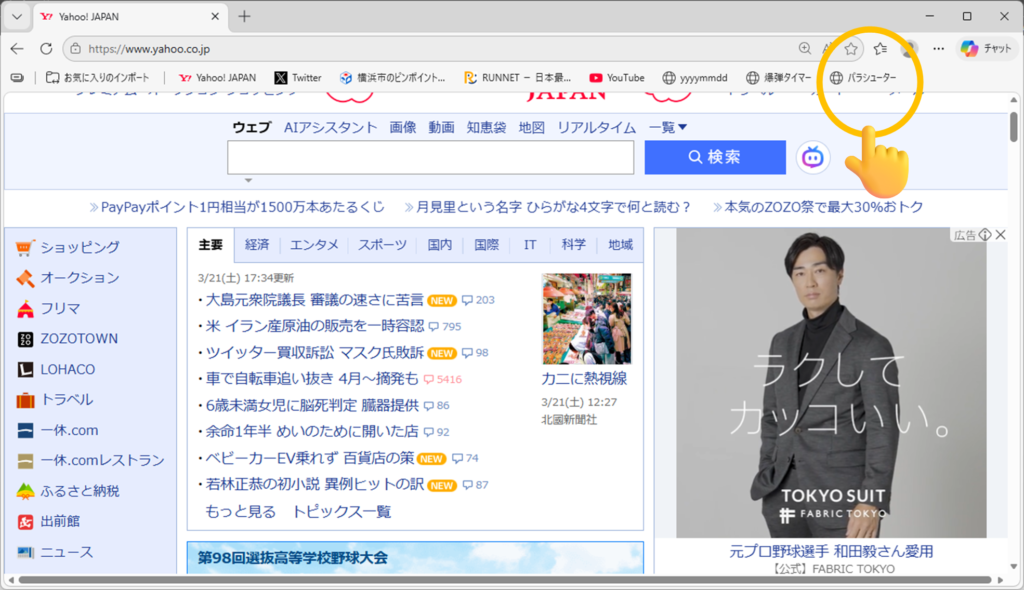Open the ショッピング sidebar link
The width and height of the screenshot is (1024, 590).
click(79, 247)
